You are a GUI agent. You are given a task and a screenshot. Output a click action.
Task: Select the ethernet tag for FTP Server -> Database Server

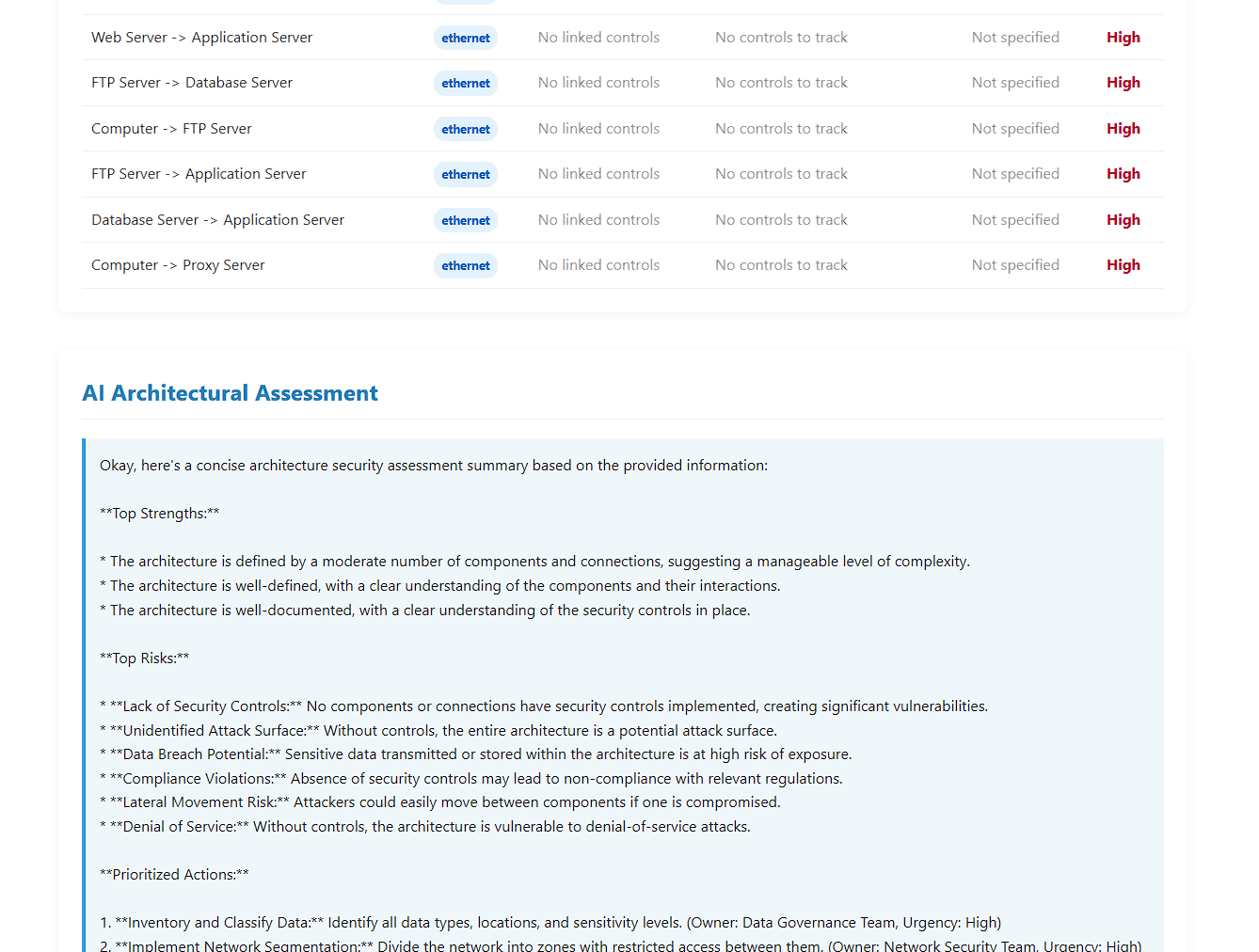(x=466, y=83)
